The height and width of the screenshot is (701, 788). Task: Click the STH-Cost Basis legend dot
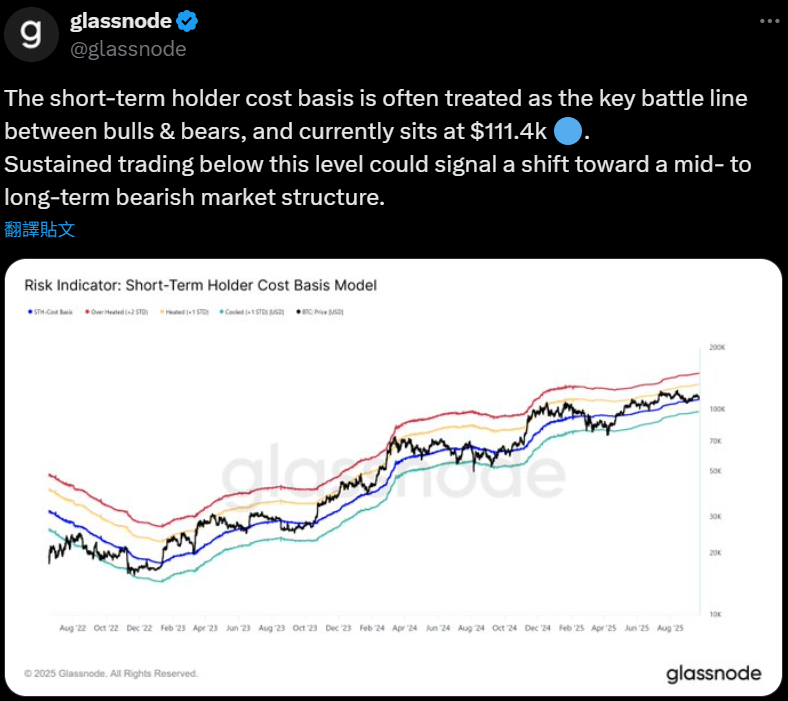click(x=30, y=312)
